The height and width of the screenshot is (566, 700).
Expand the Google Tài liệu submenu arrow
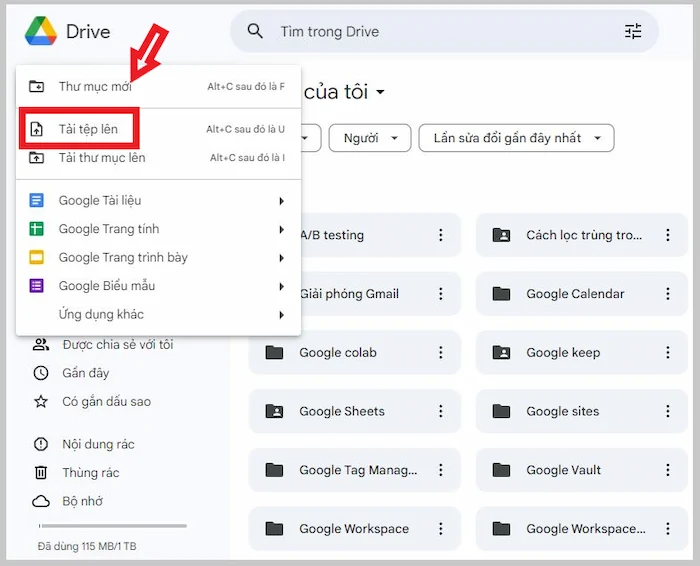tap(282, 201)
